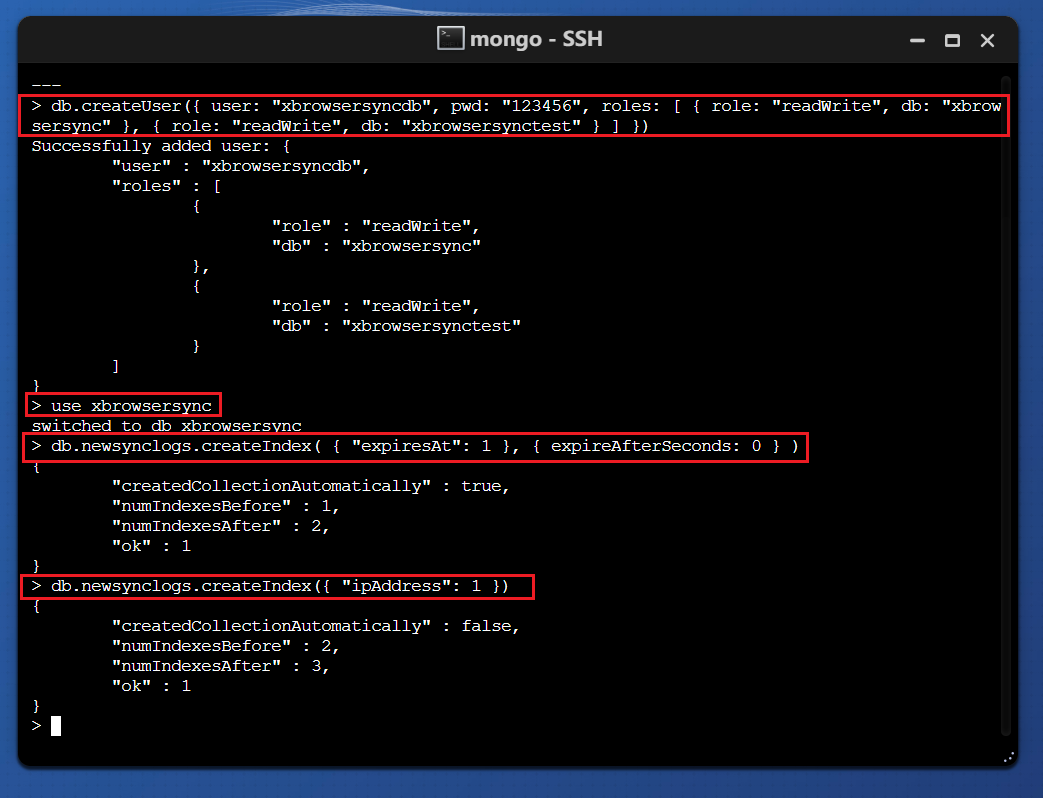This screenshot has height=798, width=1043.
Task: Click the '"numIndexesBefore" : 1,' line
Action: click(x=225, y=506)
